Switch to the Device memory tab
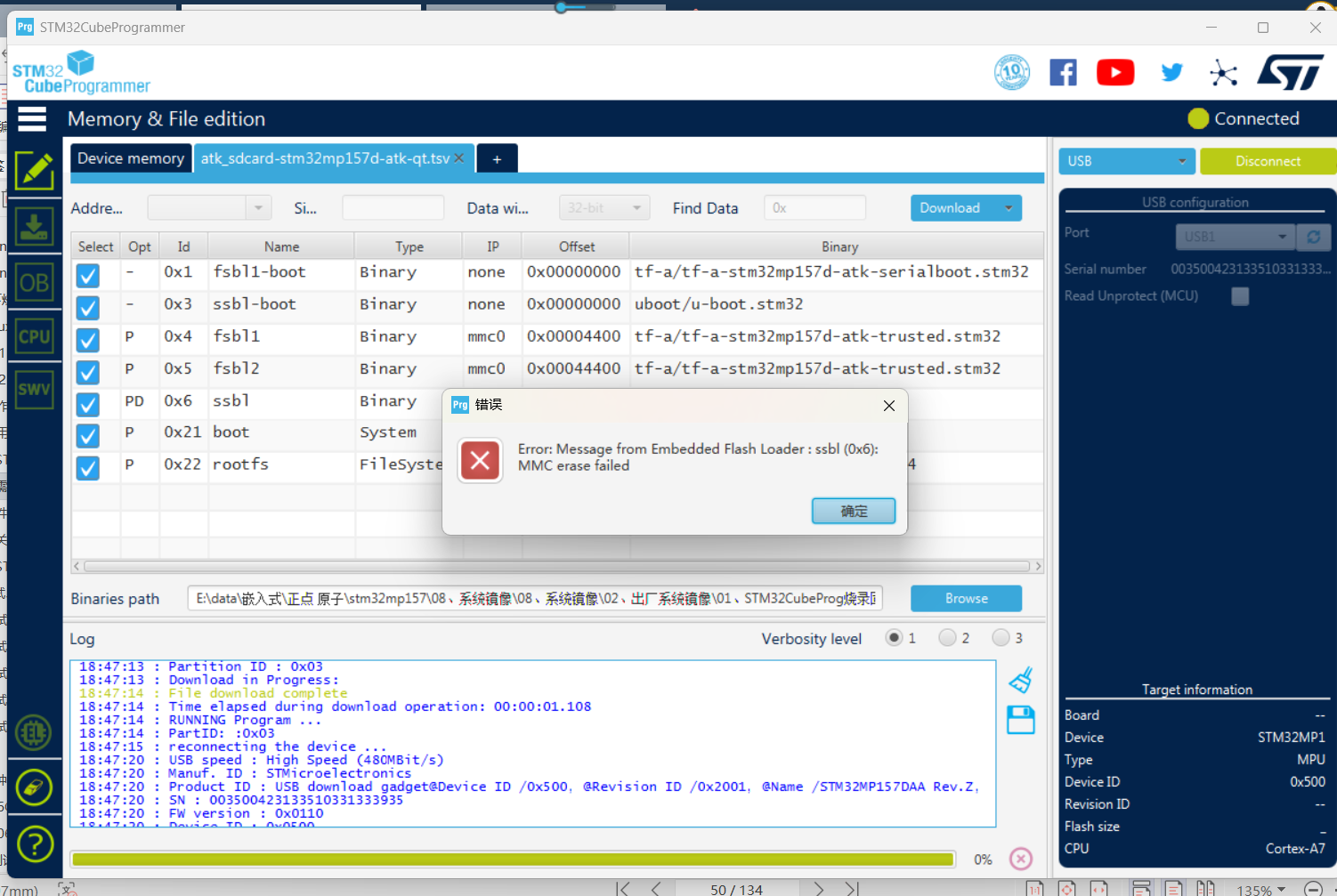 (x=131, y=158)
